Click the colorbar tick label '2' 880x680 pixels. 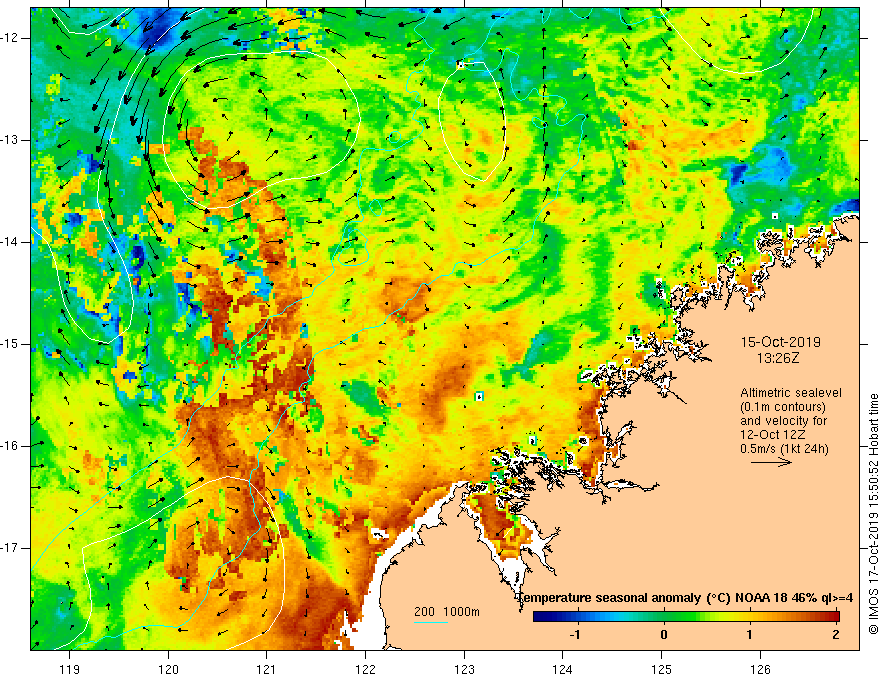(836, 635)
